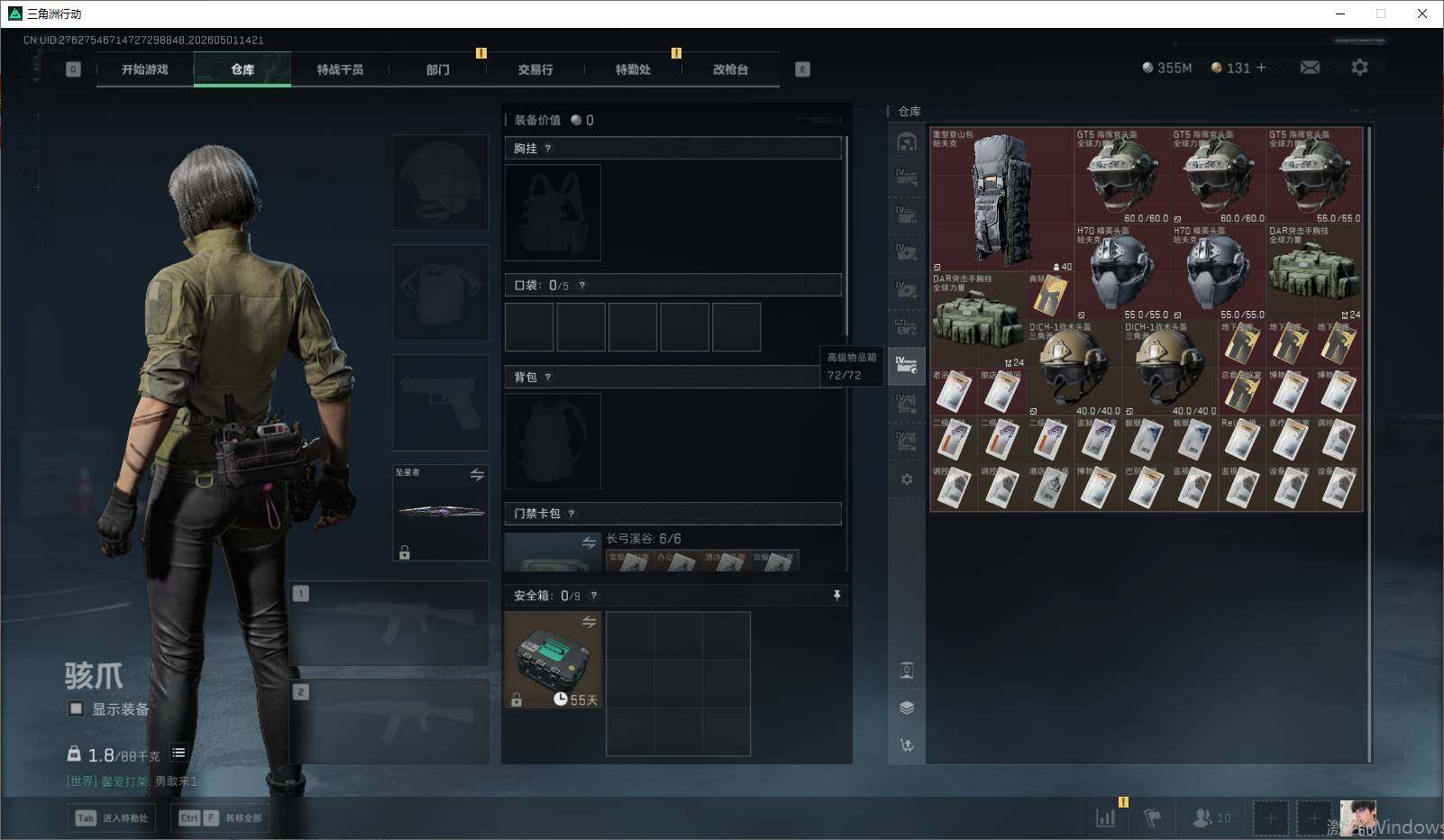The image size is (1444, 840).
Task: Open storage box settings gear in sidebar
Action: (907, 479)
